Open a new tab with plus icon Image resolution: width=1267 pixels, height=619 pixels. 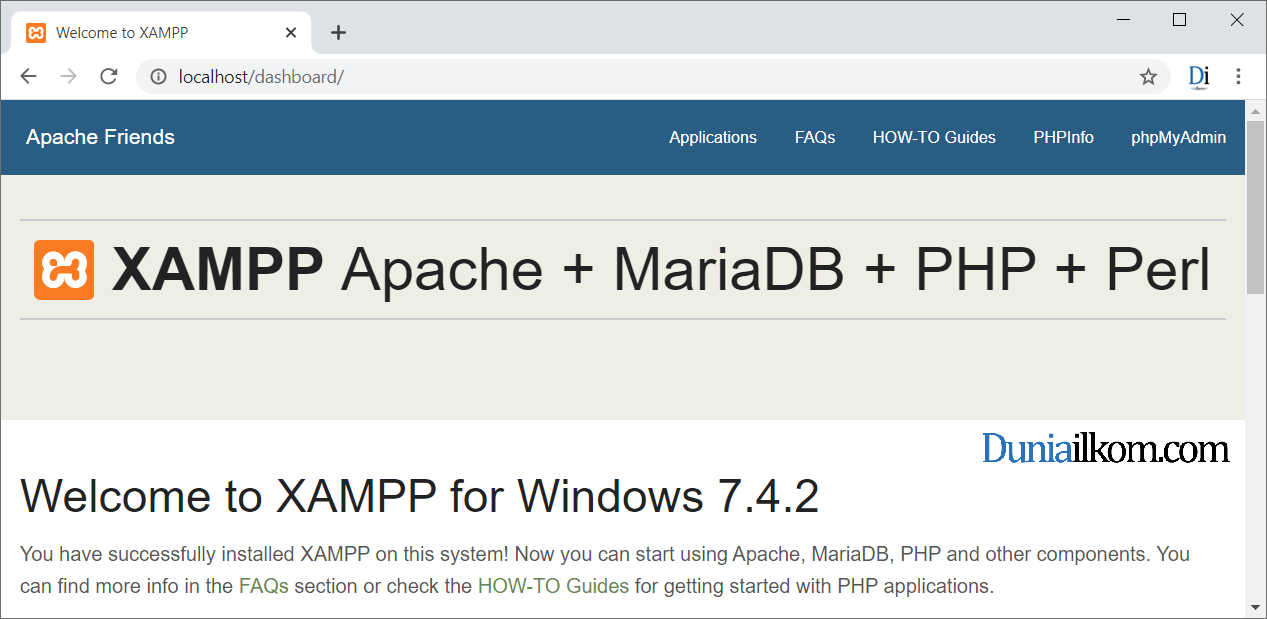pos(338,33)
